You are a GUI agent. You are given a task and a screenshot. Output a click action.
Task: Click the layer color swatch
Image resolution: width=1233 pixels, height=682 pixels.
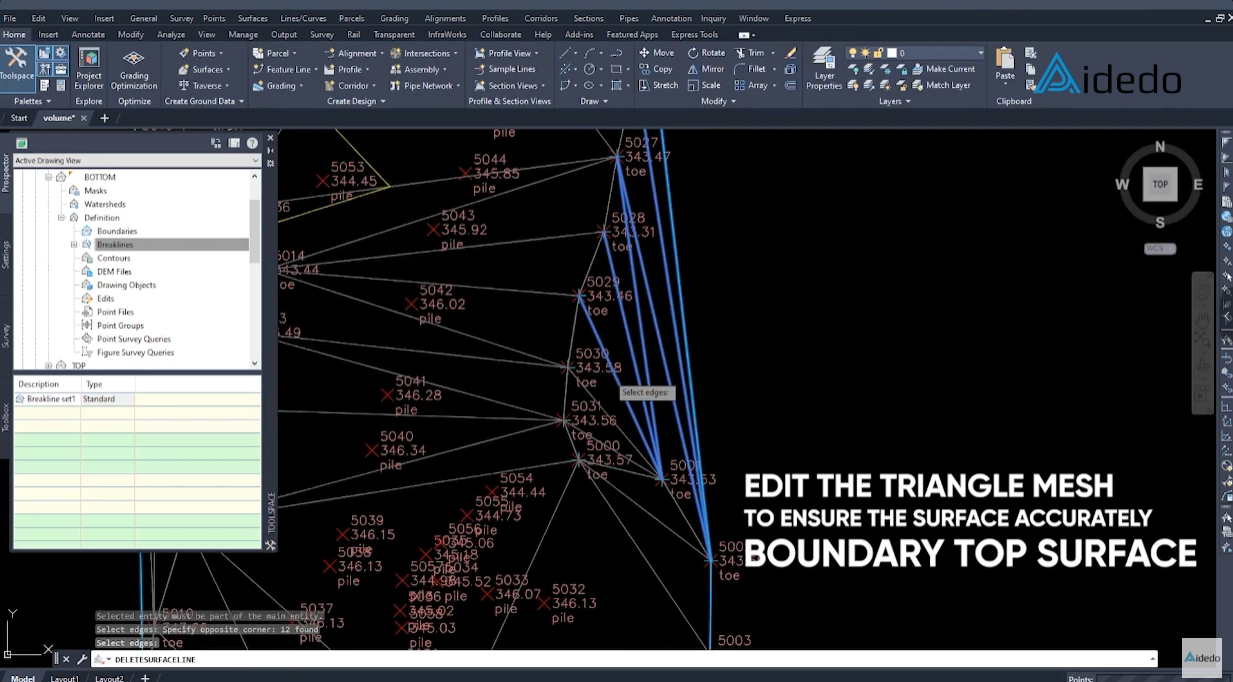click(x=891, y=53)
